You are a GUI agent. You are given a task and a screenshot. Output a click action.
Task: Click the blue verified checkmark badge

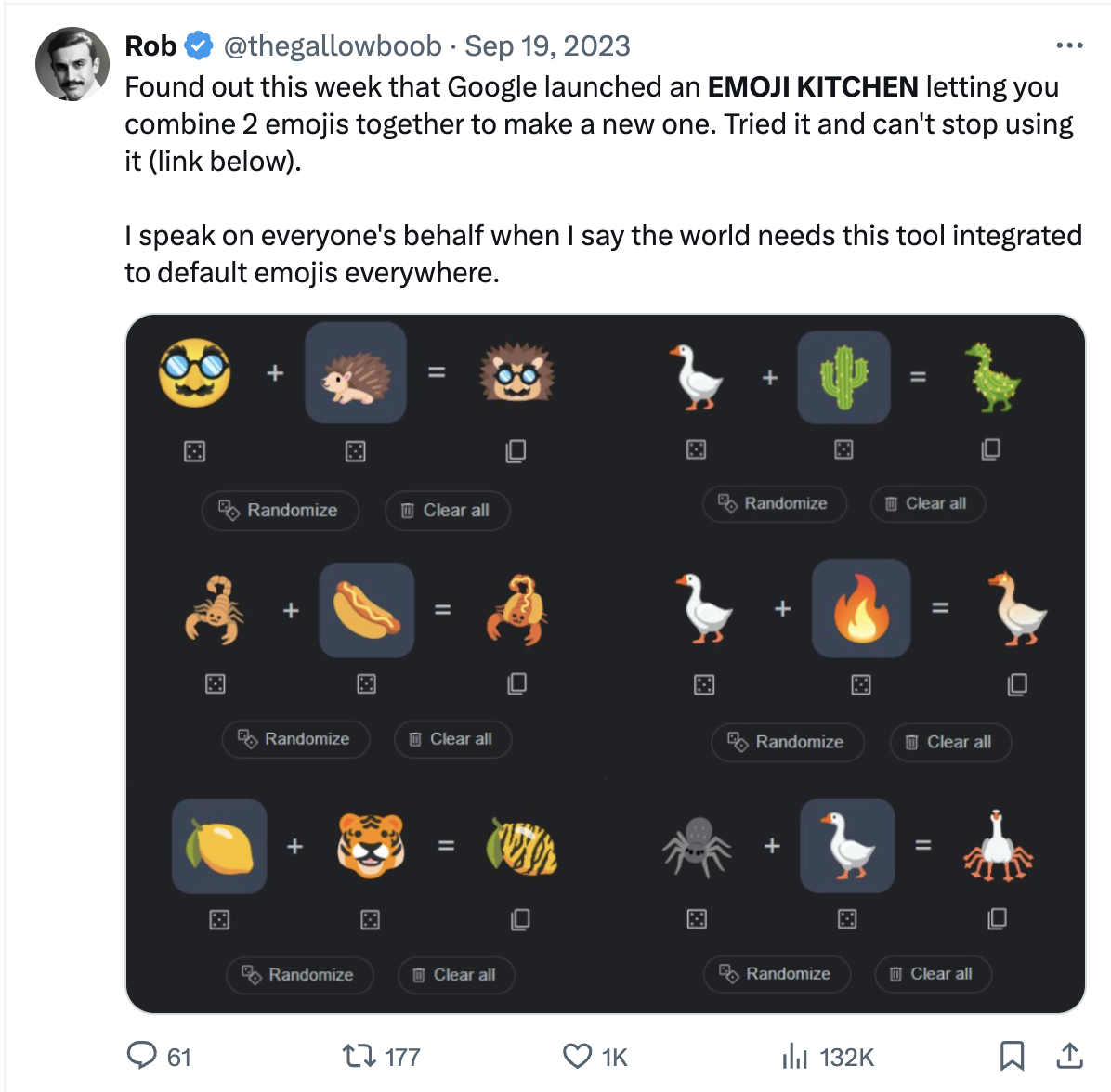[x=198, y=45]
